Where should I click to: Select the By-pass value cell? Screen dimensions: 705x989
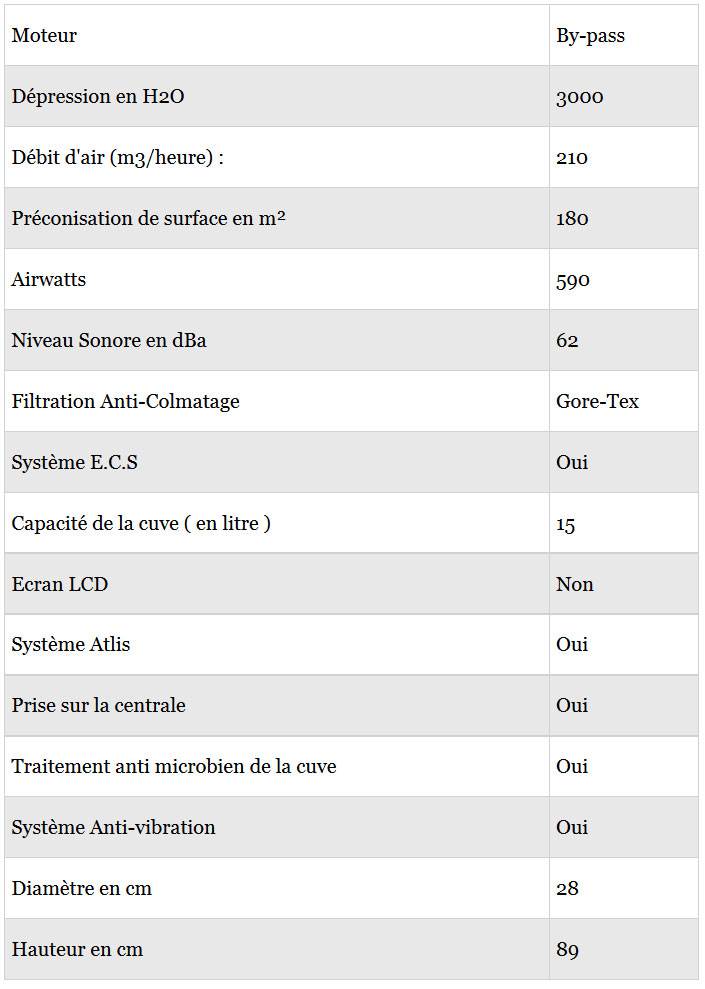590,36
